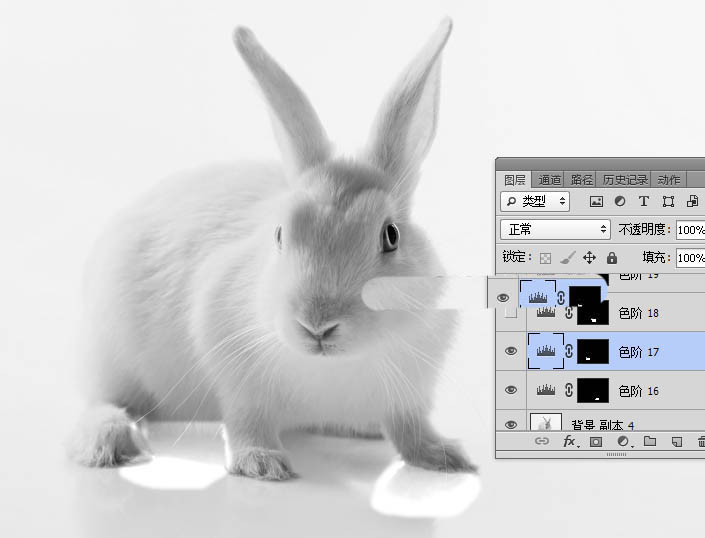Image resolution: width=705 pixels, height=538 pixels.
Task: Switch to the 通道 (Channels) tab
Action: click(549, 180)
